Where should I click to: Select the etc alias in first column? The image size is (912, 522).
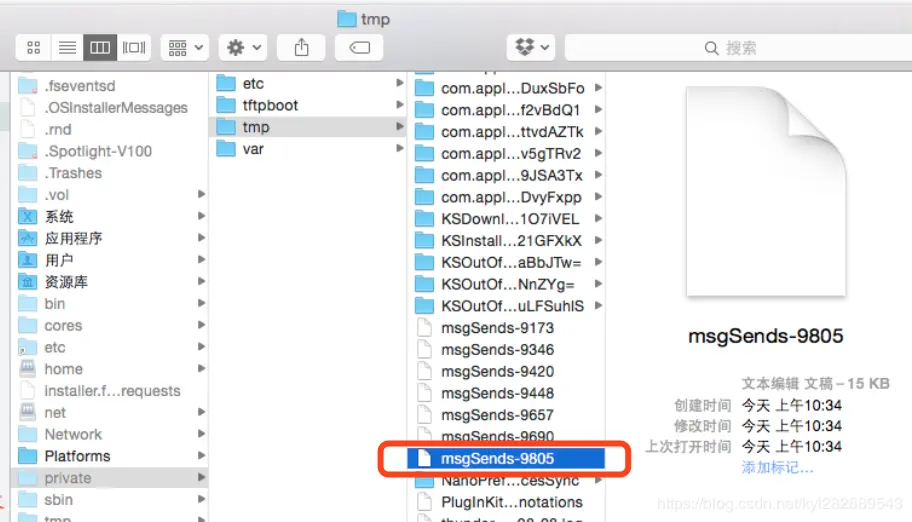click(109, 347)
